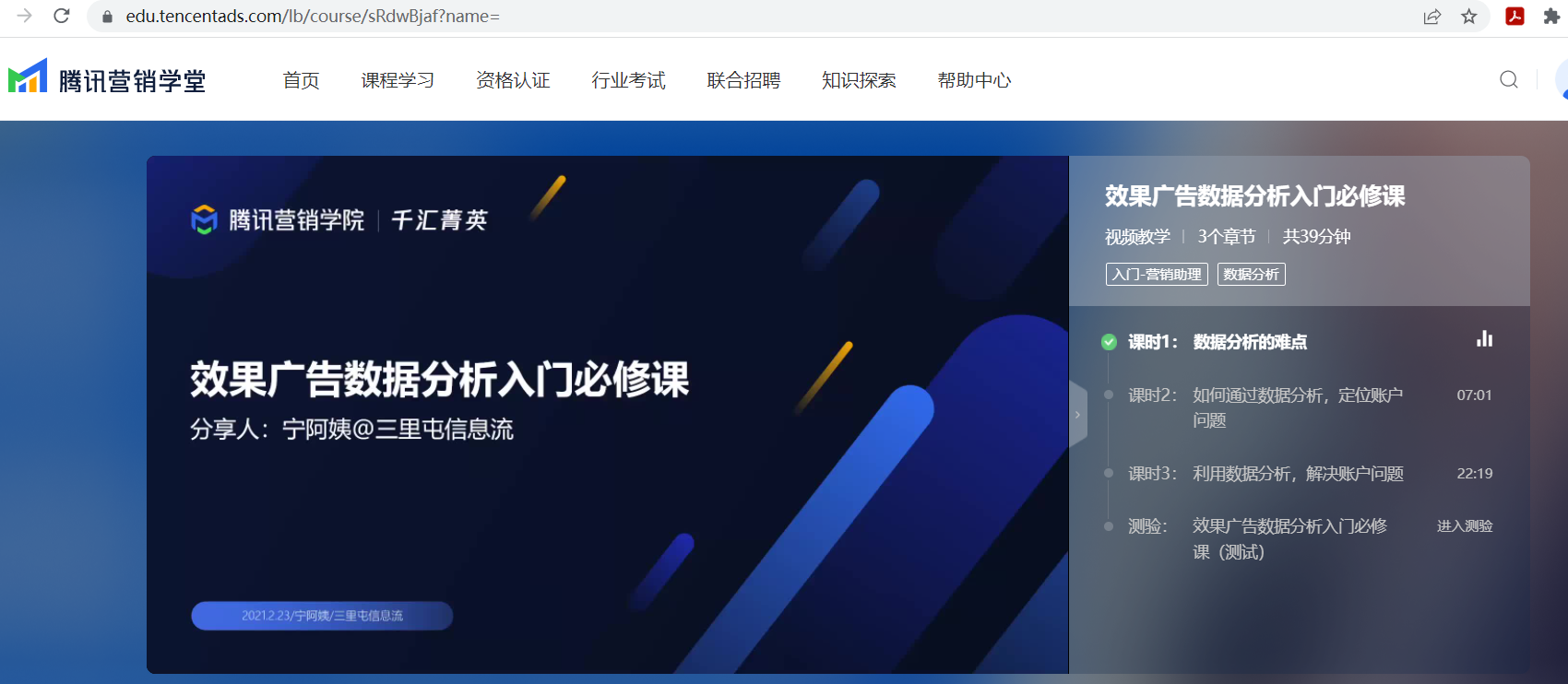Click the browser forward arrow
Screen dimensions: 1568x684
24,16
